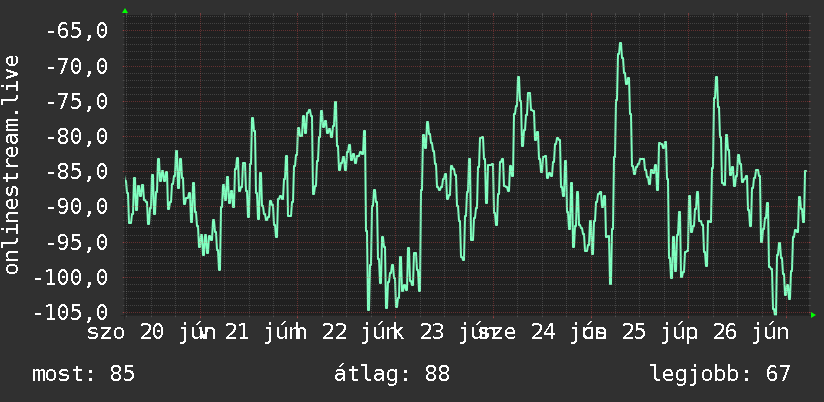Click the "legjobb: 67" best value text
This screenshot has height=402, width=824.
pyautogui.click(x=720, y=374)
